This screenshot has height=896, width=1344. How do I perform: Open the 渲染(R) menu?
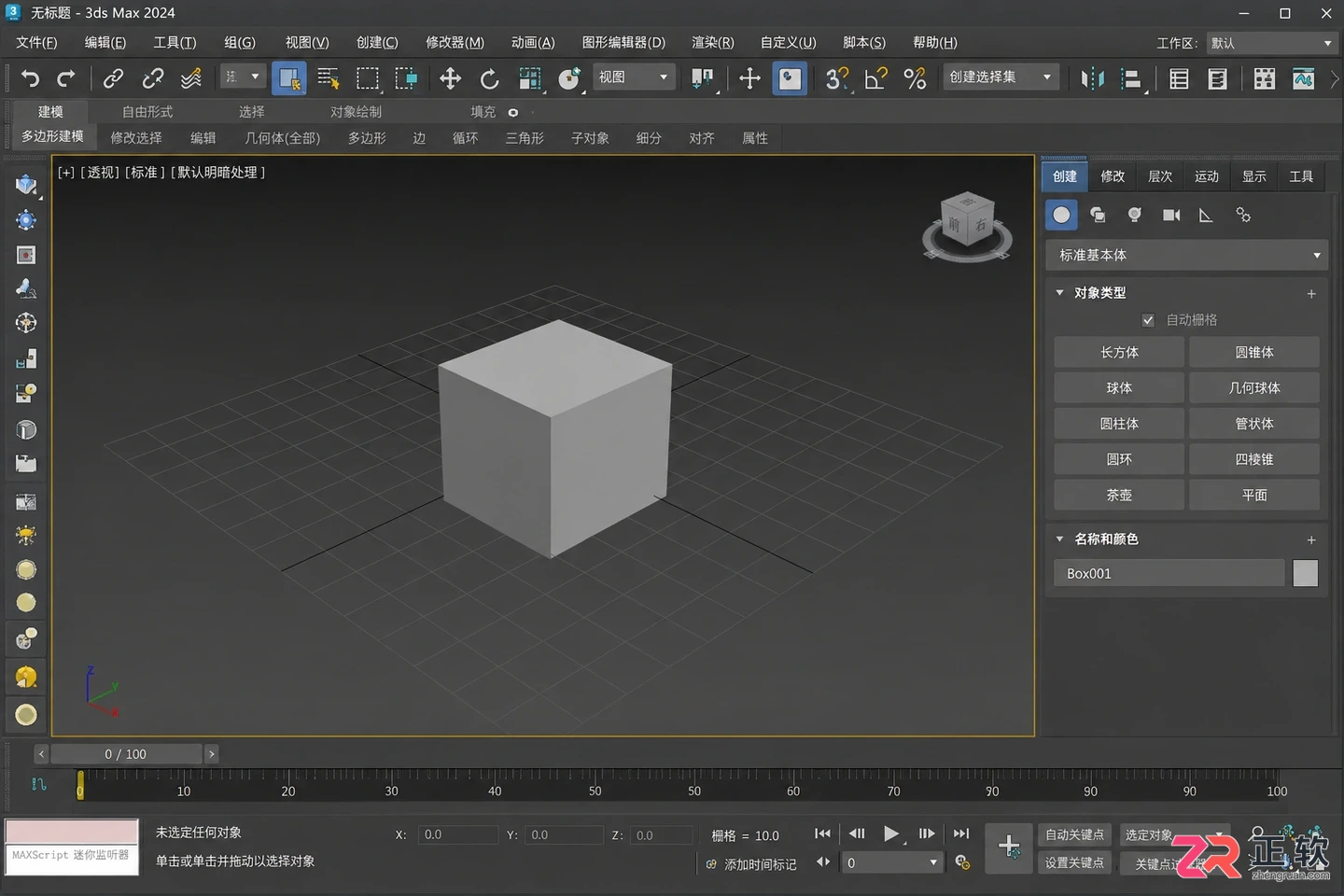click(713, 43)
